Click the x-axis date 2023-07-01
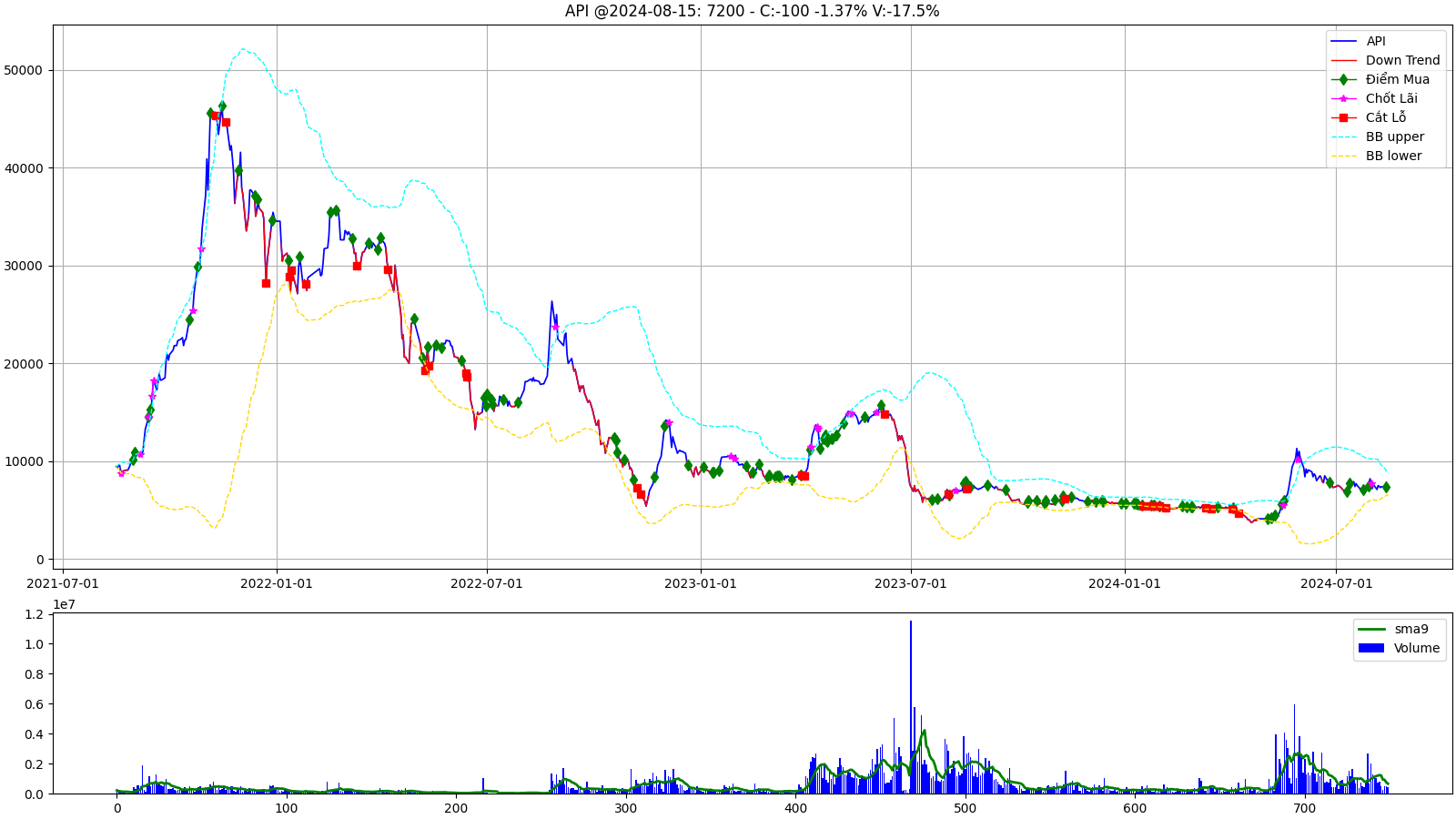The height and width of the screenshot is (819, 1456). click(x=911, y=583)
